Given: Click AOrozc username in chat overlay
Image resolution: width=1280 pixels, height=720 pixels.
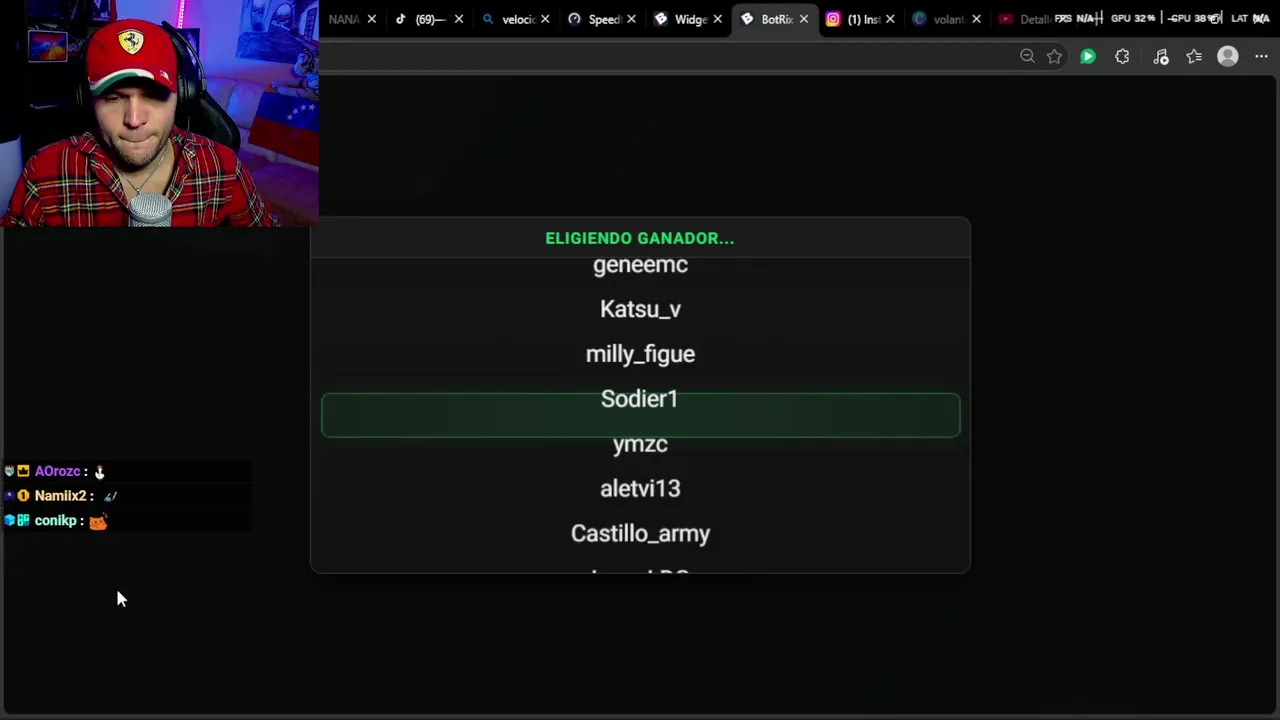Looking at the screenshot, I should (x=57, y=471).
